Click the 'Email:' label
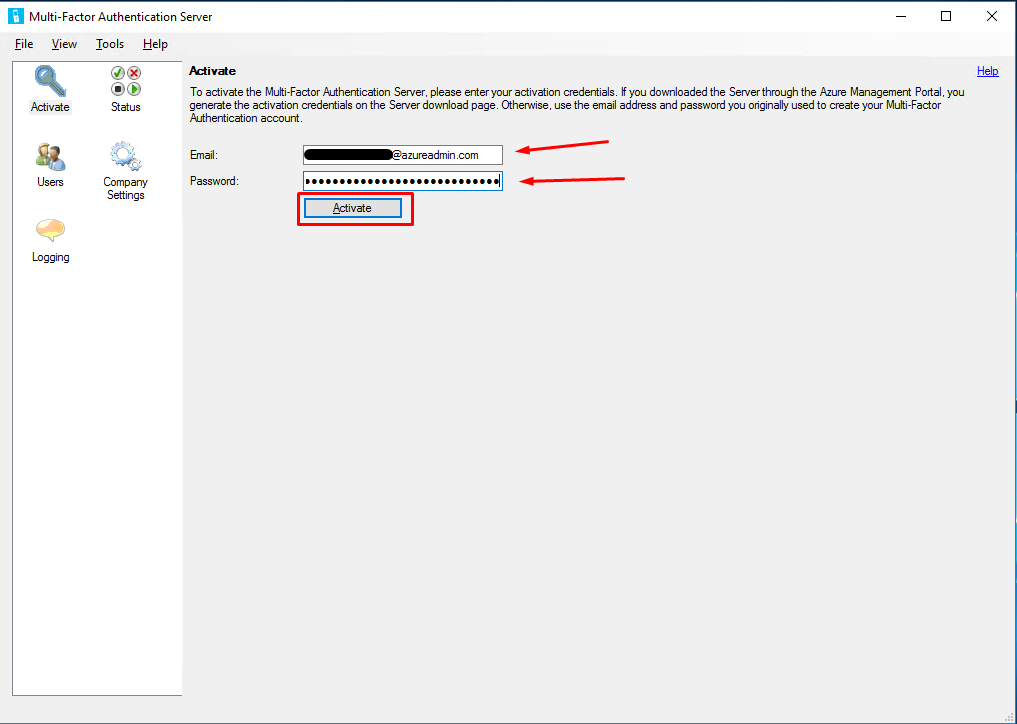 click(x=204, y=155)
